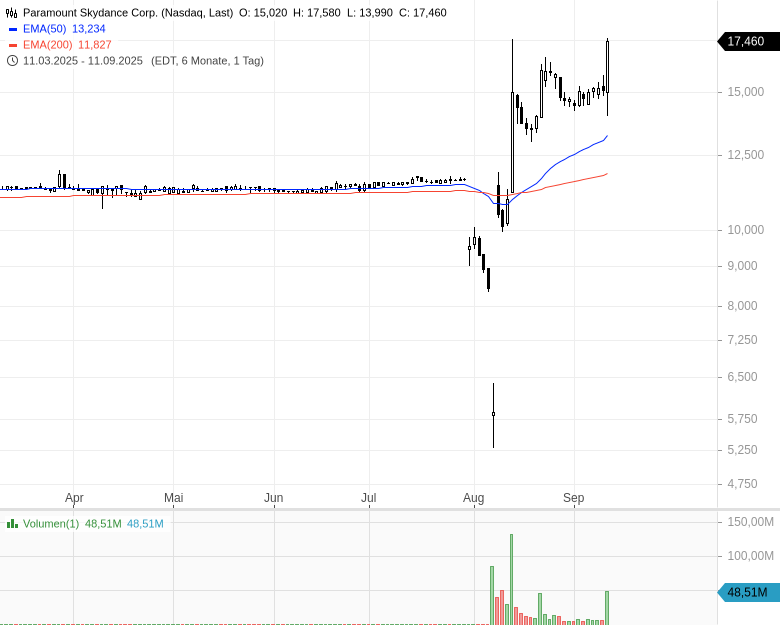Click the closing value C: 17,460
780x625 pixels.
[x=423, y=13]
